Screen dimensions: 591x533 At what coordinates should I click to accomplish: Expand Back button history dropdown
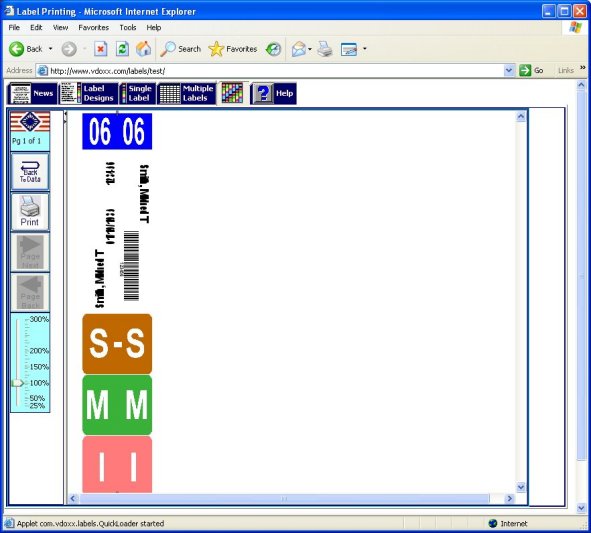(x=51, y=49)
